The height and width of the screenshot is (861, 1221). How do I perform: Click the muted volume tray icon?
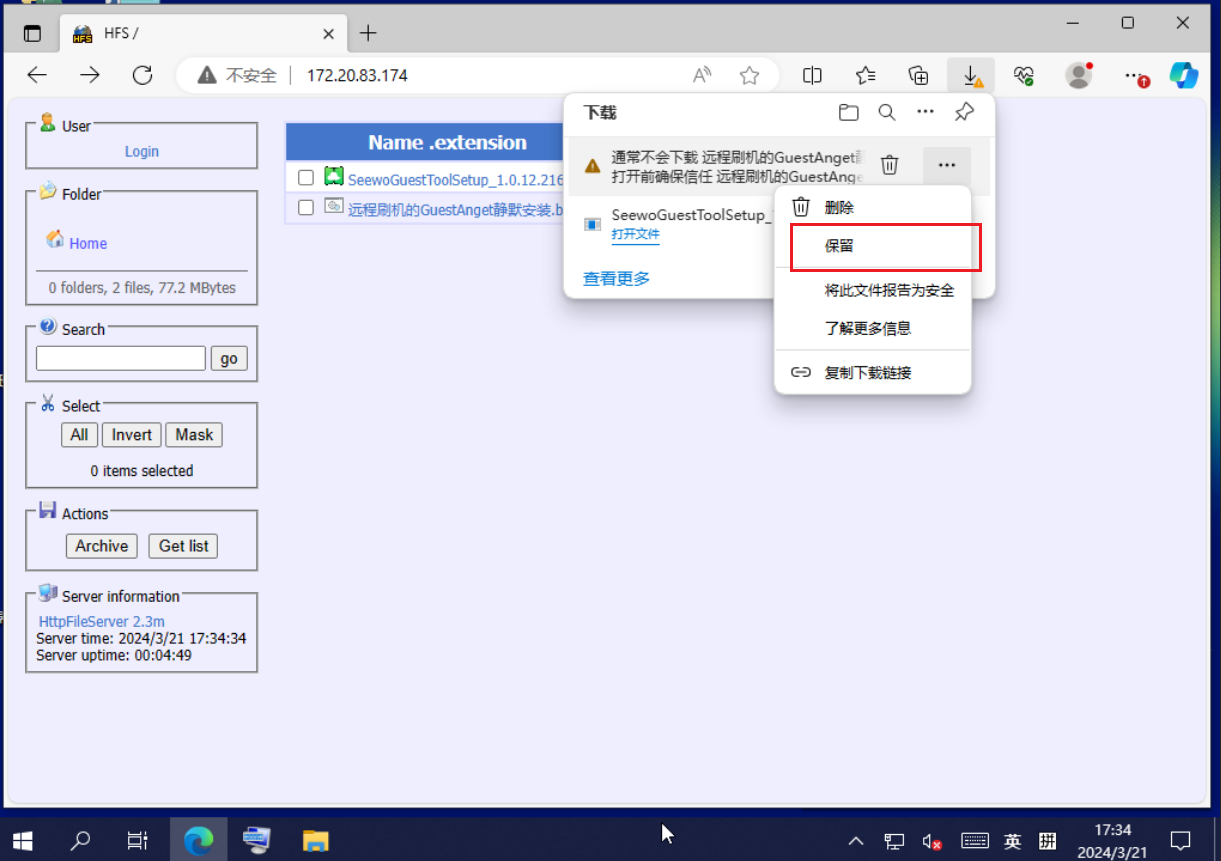pyautogui.click(x=932, y=841)
